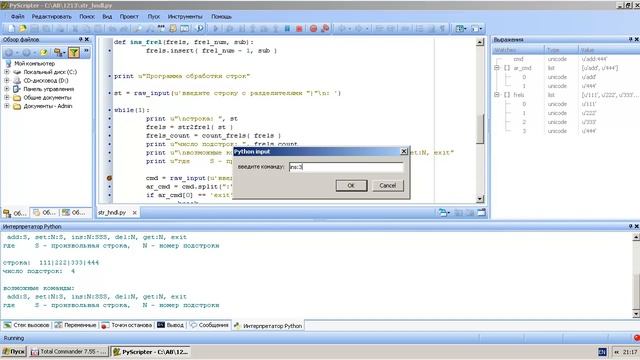Click the Value column header in watches

click(x=609, y=50)
